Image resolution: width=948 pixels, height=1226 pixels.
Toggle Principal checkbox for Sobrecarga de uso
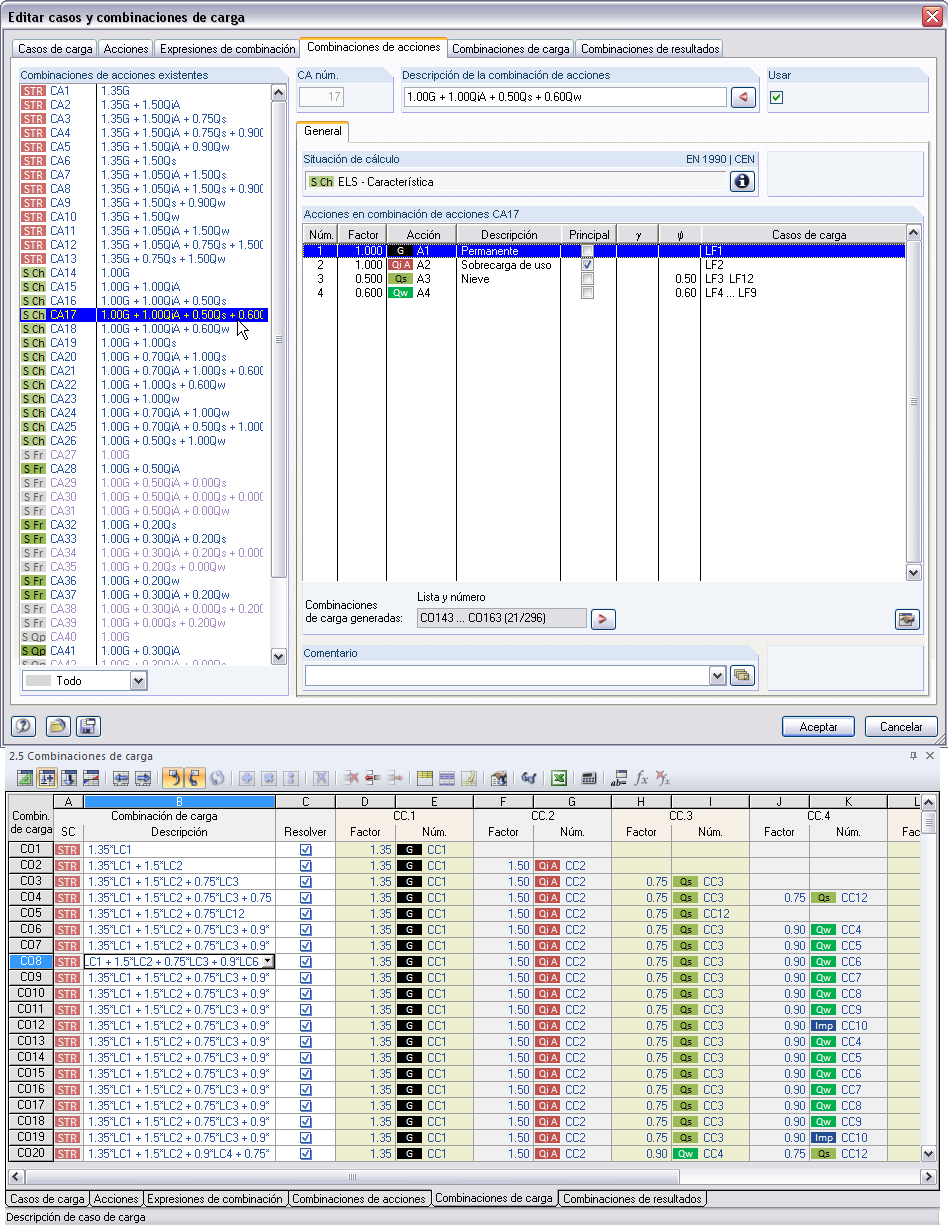(x=589, y=265)
